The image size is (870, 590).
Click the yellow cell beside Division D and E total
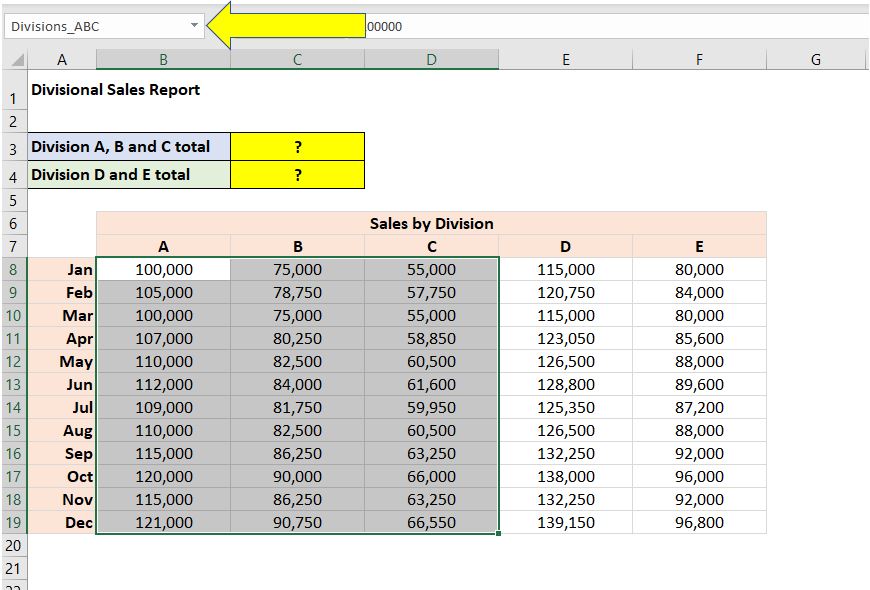pyautogui.click(x=297, y=177)
